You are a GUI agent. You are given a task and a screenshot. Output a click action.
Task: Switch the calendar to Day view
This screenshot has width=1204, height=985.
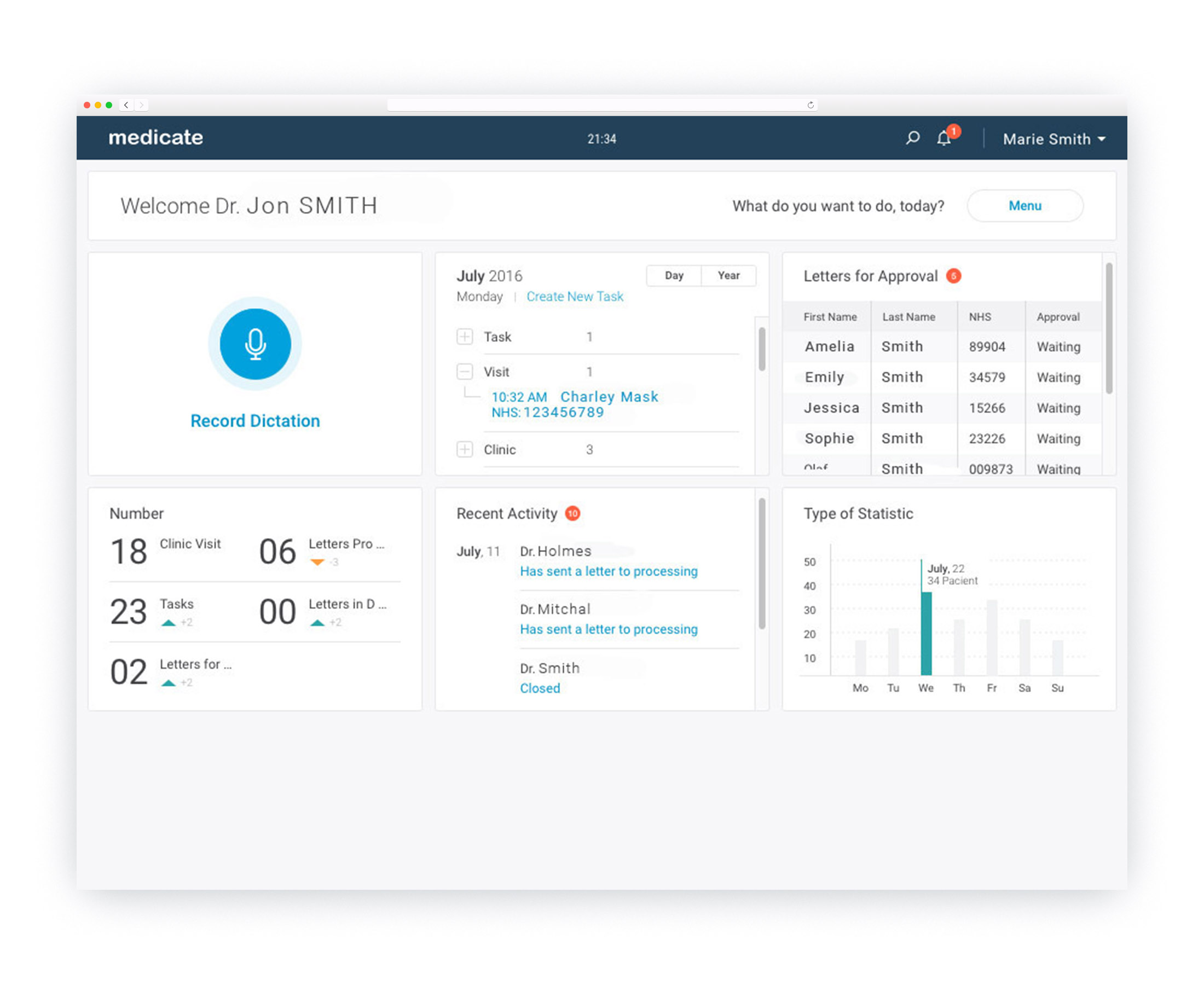[674, 276]
